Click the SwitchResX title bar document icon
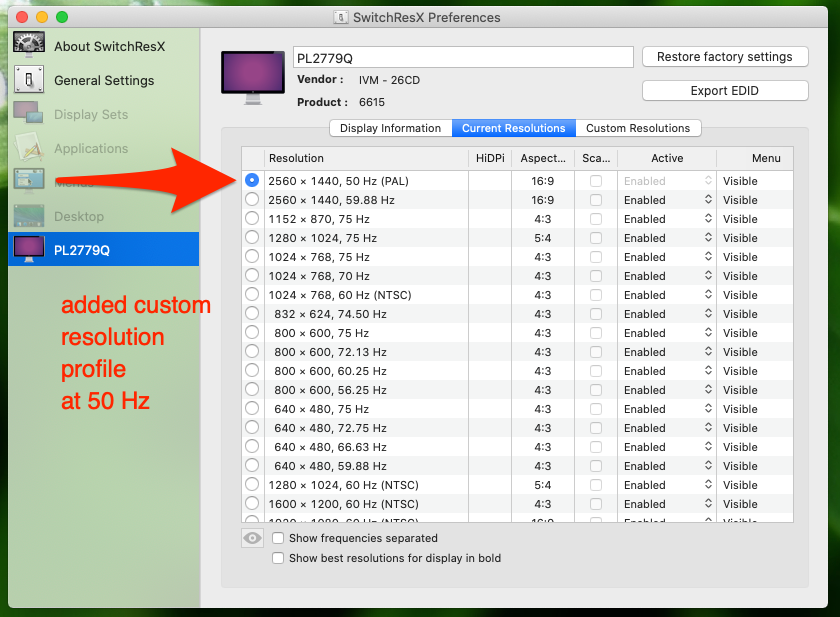840x617 pixels. click(341, 17)
